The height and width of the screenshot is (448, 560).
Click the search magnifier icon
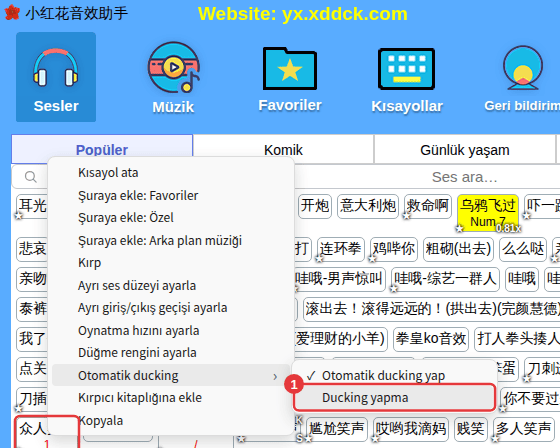point(31,177)
